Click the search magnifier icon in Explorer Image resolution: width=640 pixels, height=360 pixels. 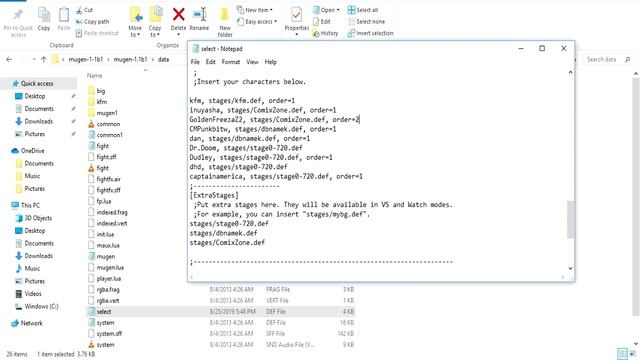[627, 60]
